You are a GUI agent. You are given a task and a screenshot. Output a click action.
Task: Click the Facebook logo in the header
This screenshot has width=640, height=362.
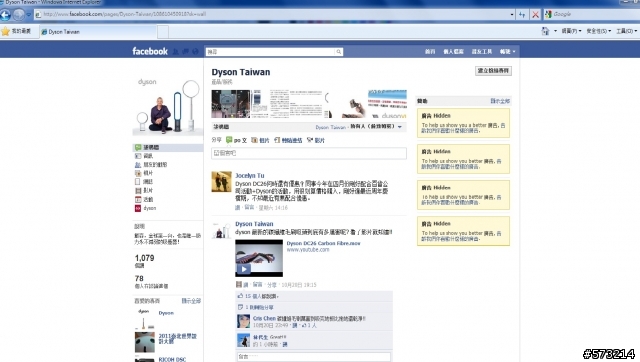click(x=150, y=51)
